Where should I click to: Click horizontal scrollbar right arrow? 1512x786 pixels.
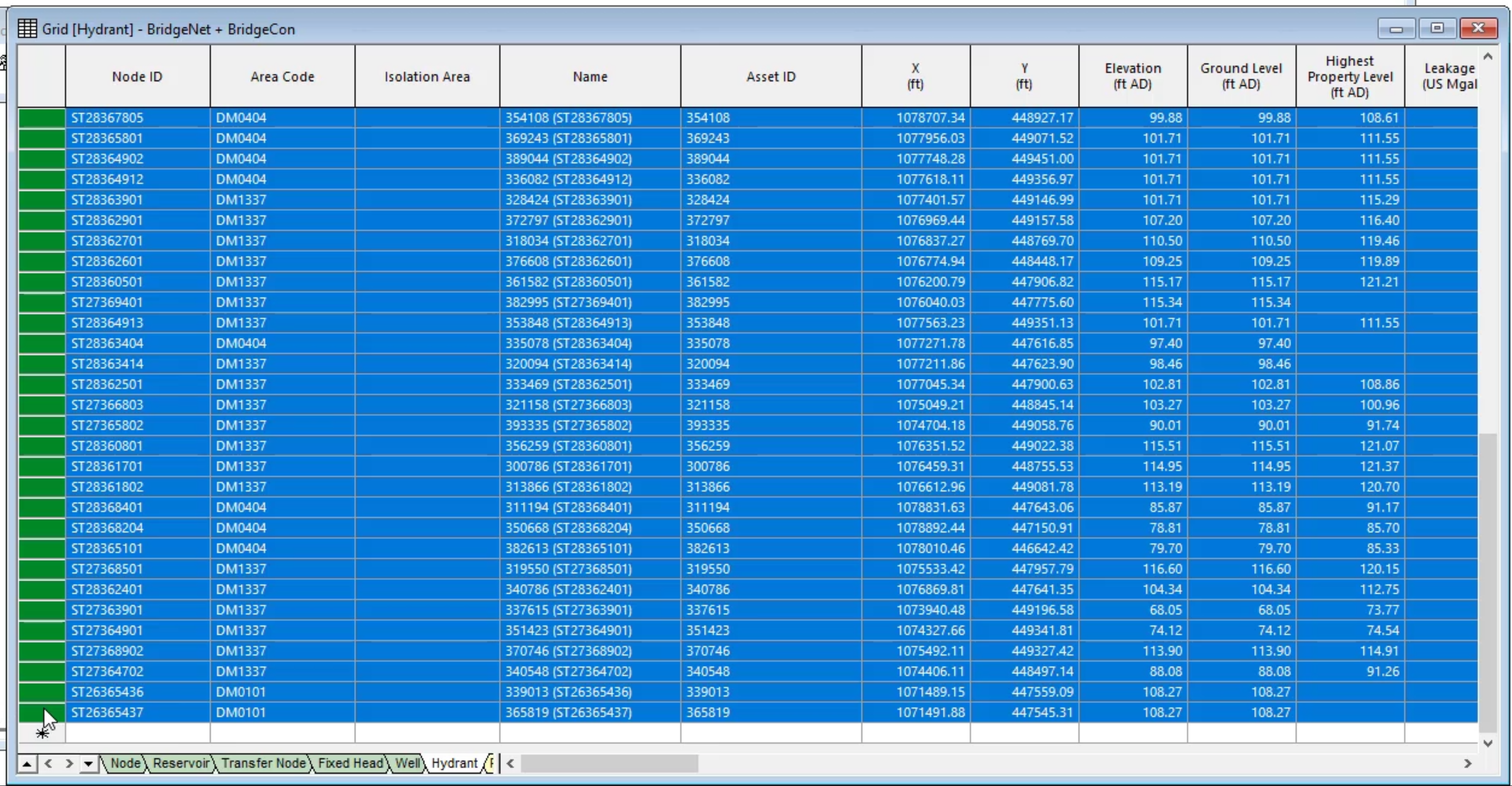1468,764
